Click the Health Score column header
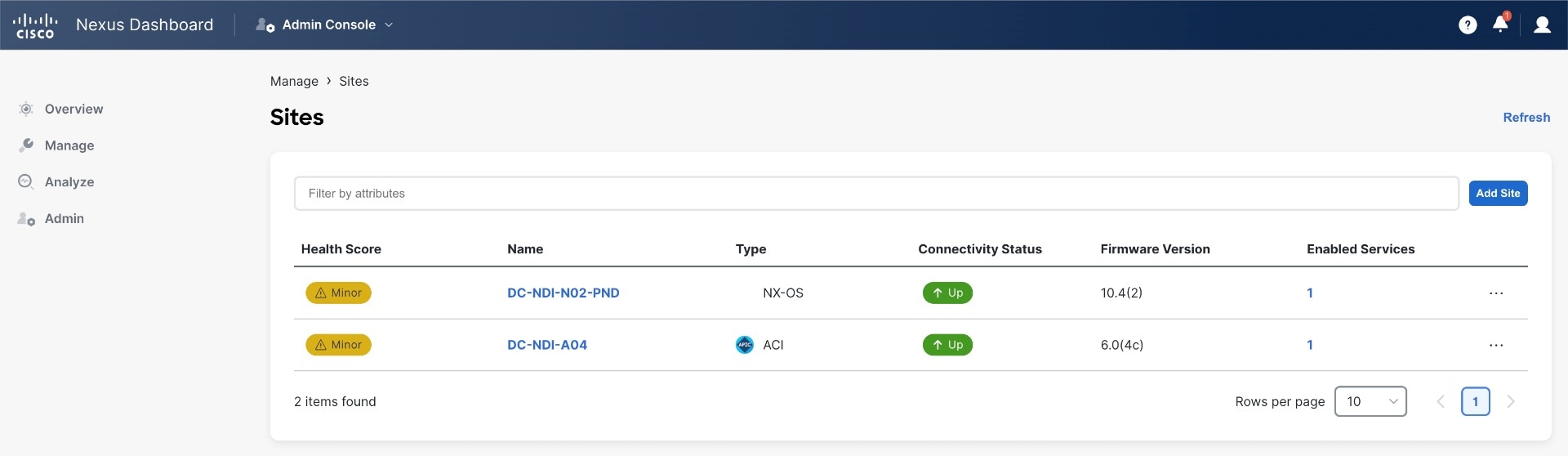The width and height of the screenshot is (1568, 456). (x=341, y=249)
